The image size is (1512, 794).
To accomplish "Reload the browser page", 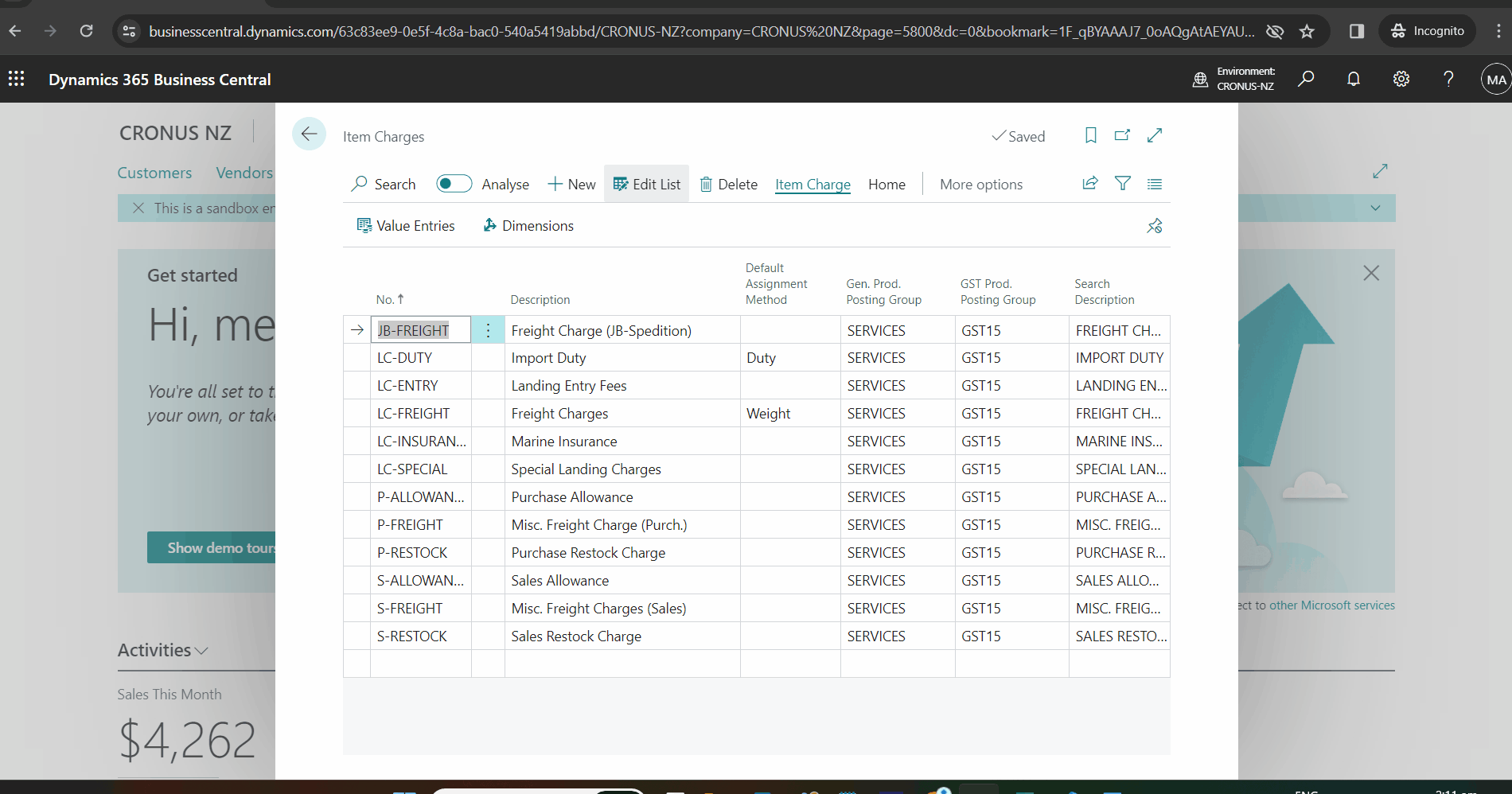I will click(x=86, y=31).
